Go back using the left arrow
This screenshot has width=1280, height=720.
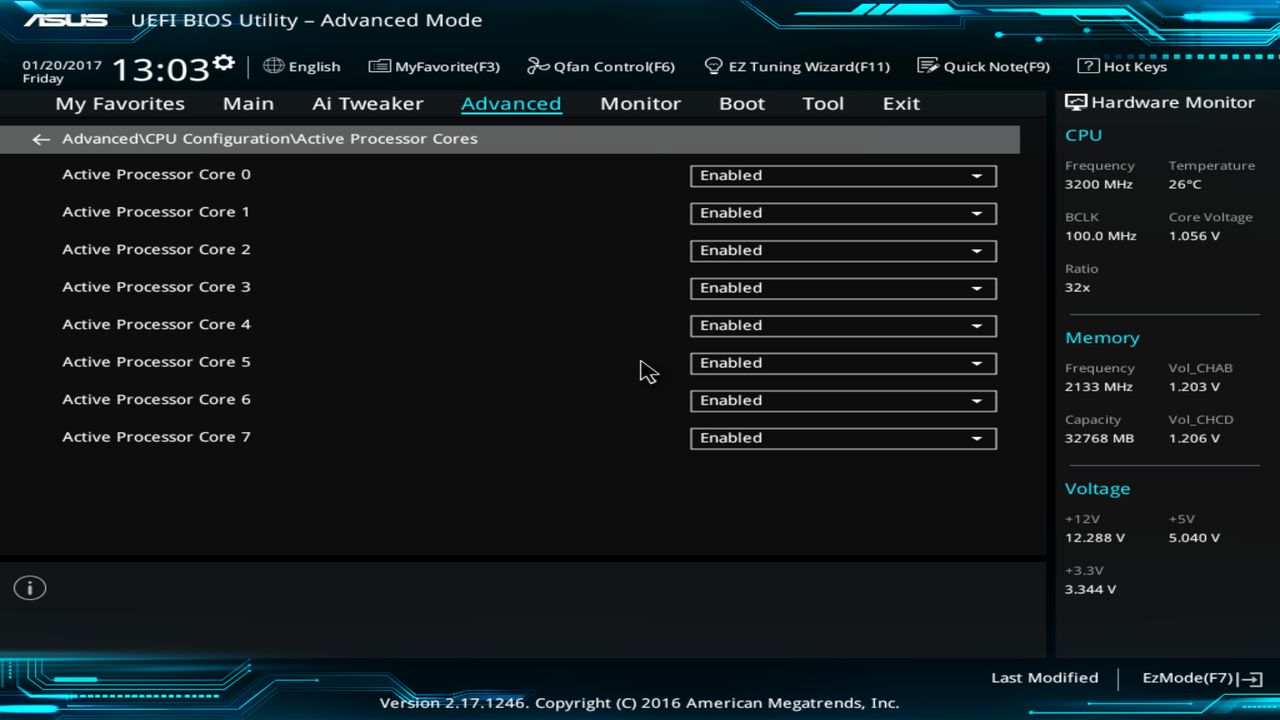click(x=40, y=139)
